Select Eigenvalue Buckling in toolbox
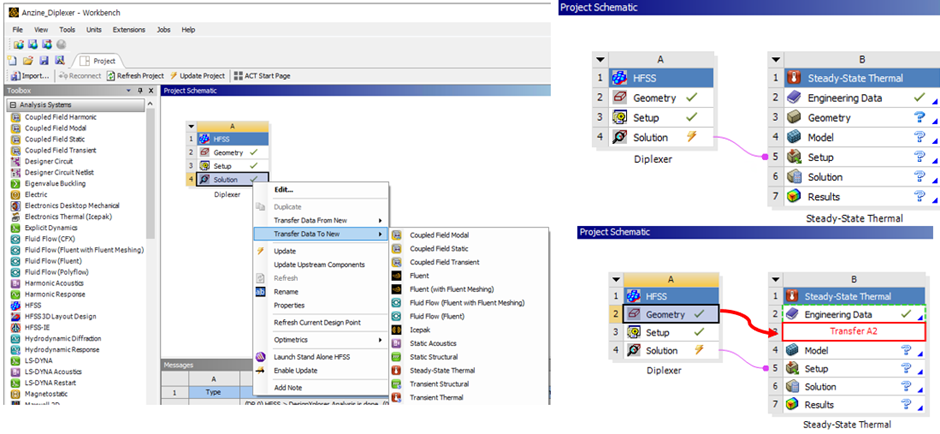This screenshot has height=434, width=940. tap(55, 183)
